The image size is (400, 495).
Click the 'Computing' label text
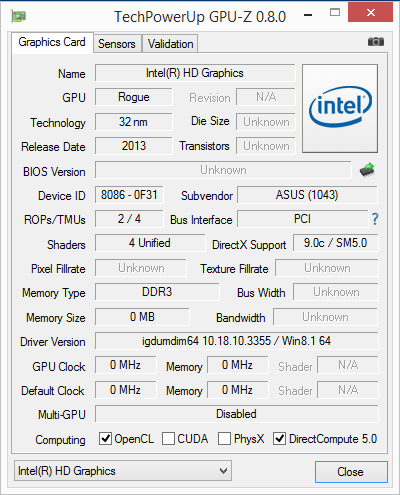(x=60, y=440)
